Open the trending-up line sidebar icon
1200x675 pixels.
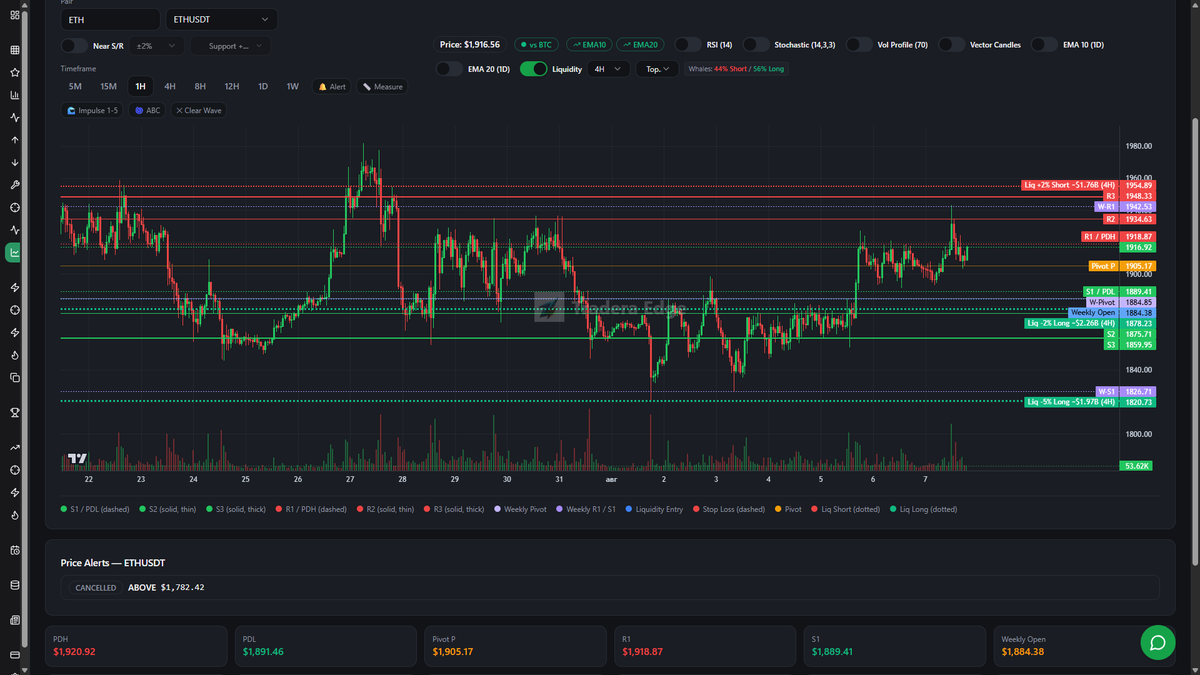pos(14,447)
